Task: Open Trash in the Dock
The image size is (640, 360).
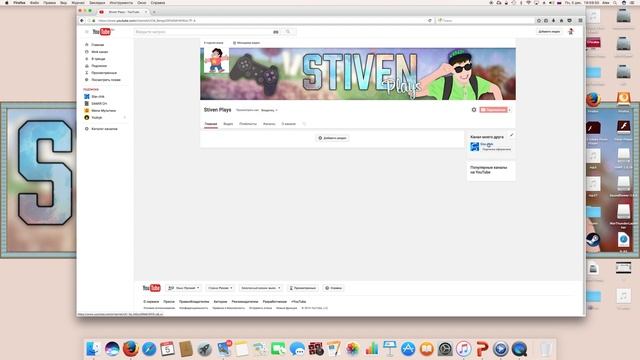Action: pos(546,349)
